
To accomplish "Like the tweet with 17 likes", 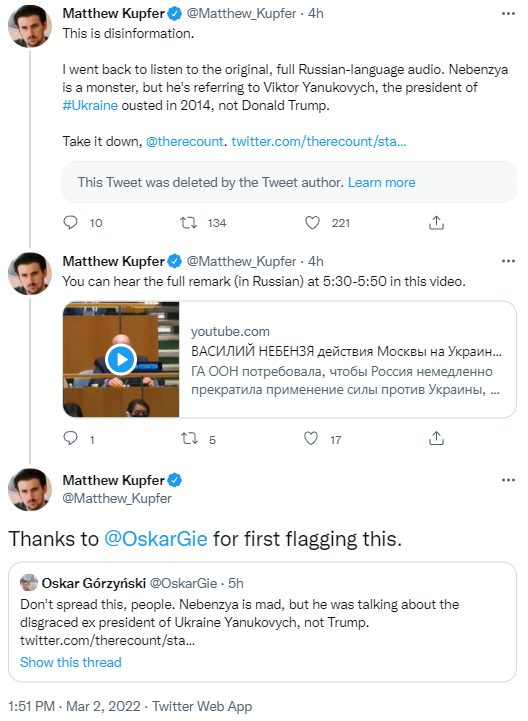I will [x=311, y=439].
